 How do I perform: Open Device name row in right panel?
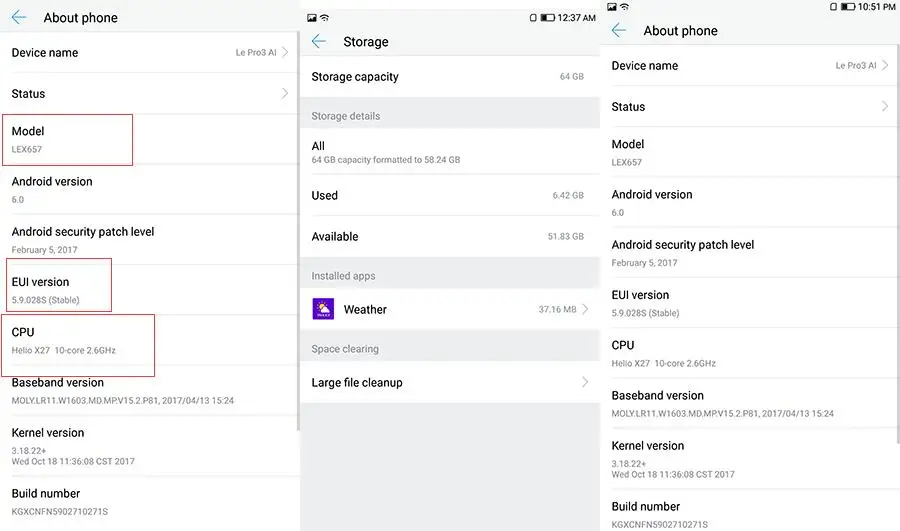(750, 65)
